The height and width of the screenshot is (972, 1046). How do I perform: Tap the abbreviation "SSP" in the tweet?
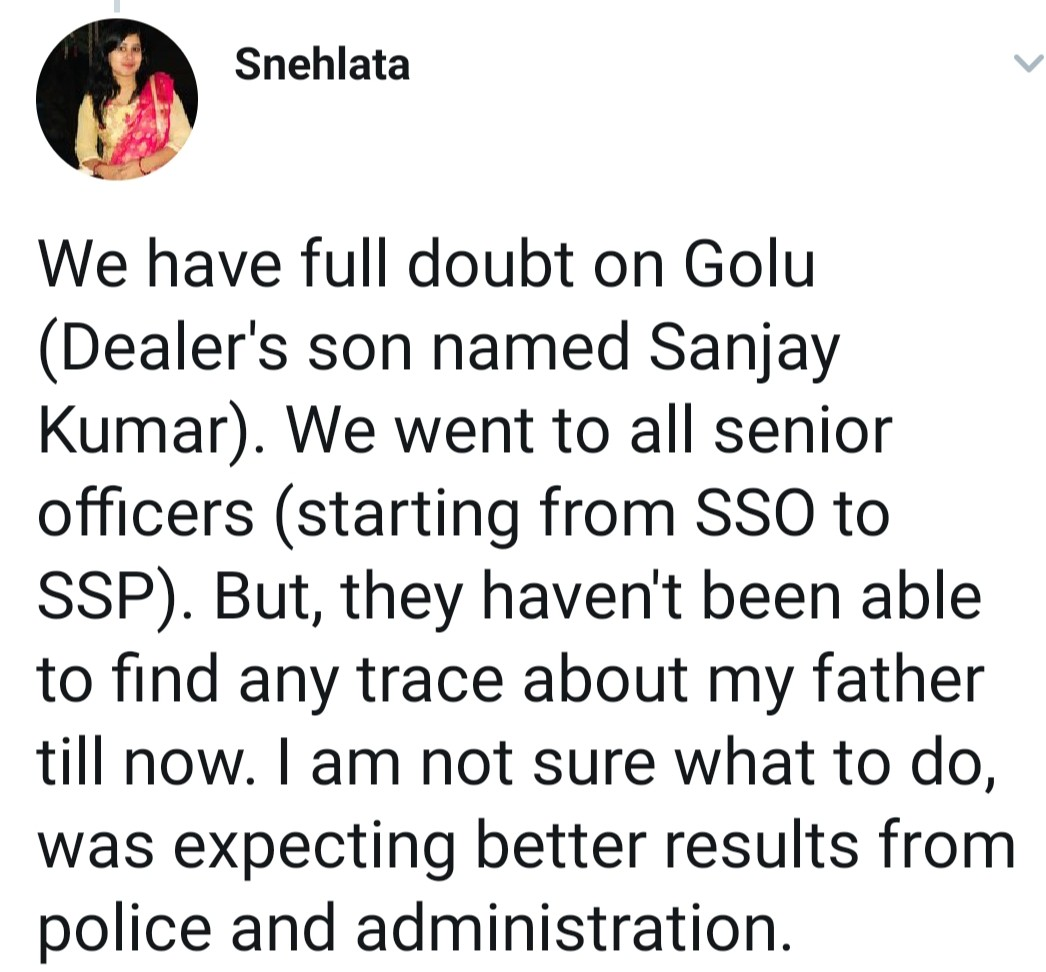[x=97, y=596]
